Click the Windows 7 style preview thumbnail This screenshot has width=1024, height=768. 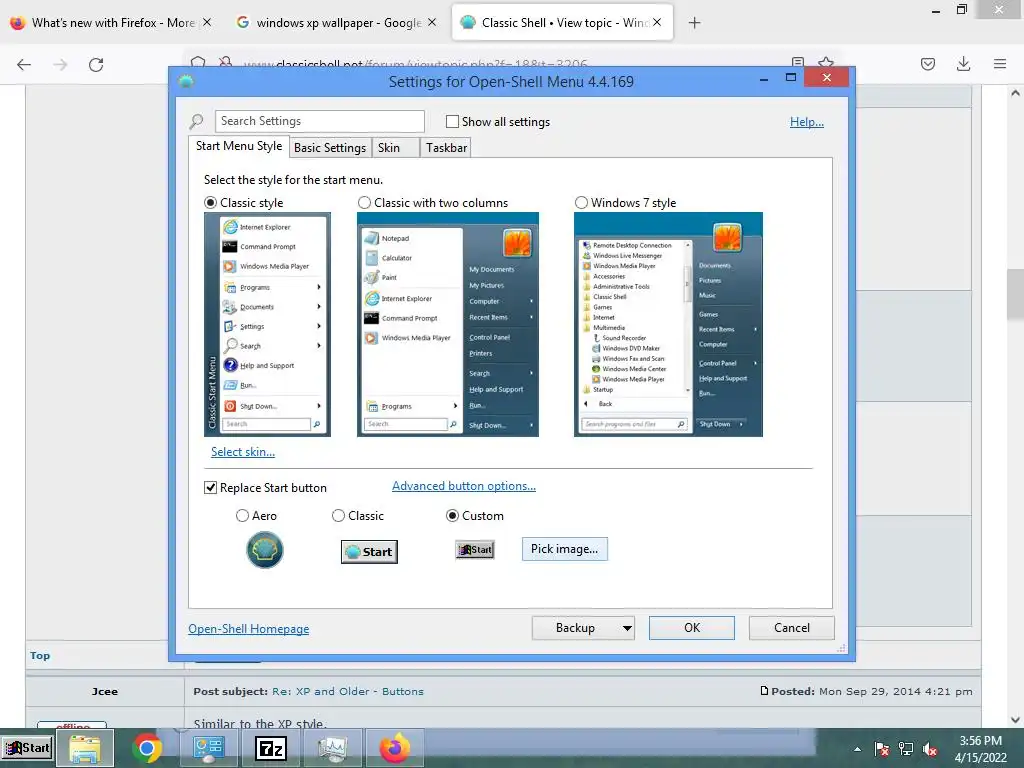pos(668,324)
